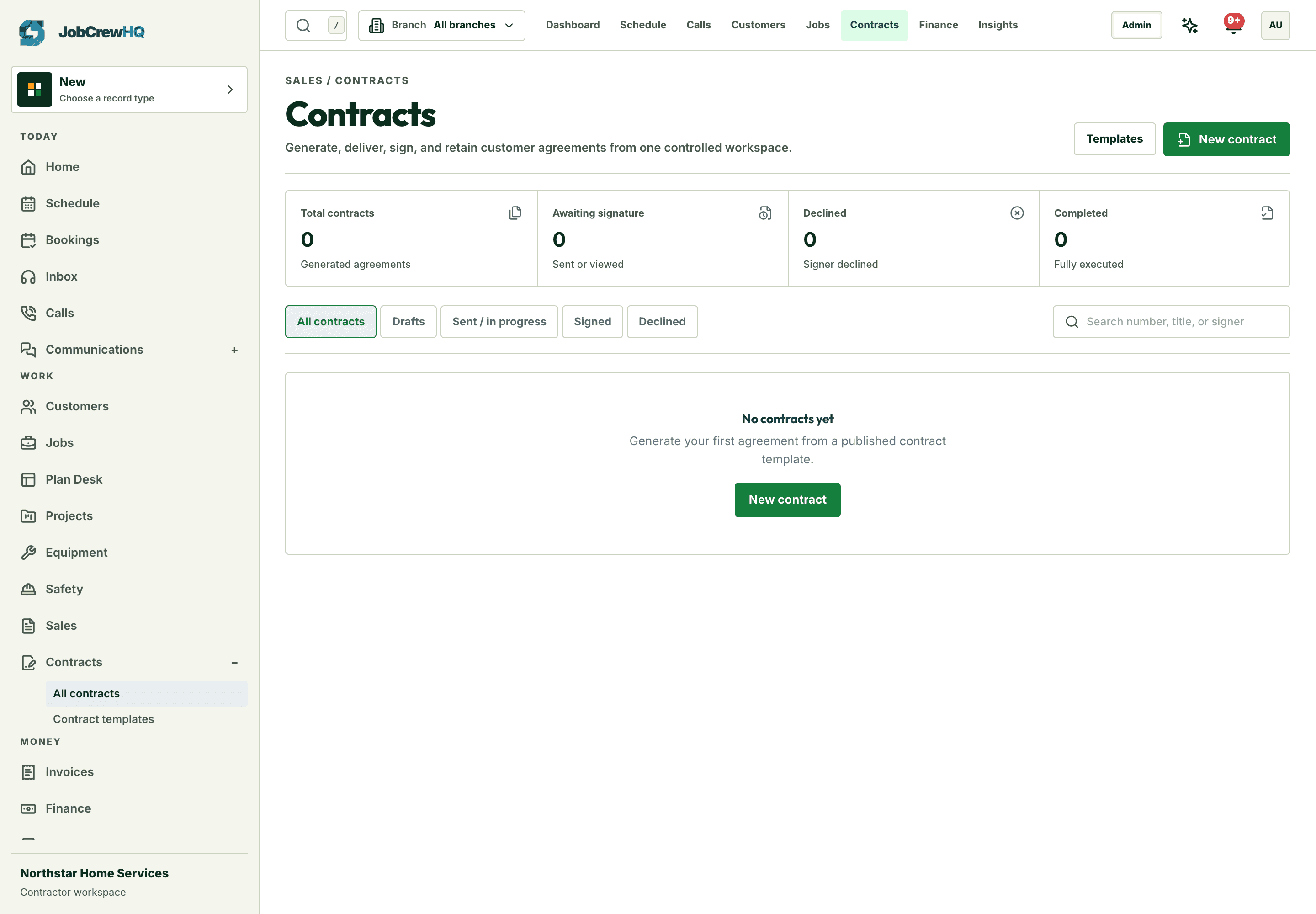Click the Awaiting signature clock-file icon
This screenshot has height=914, width=1316.
click(x=765, y=213)
